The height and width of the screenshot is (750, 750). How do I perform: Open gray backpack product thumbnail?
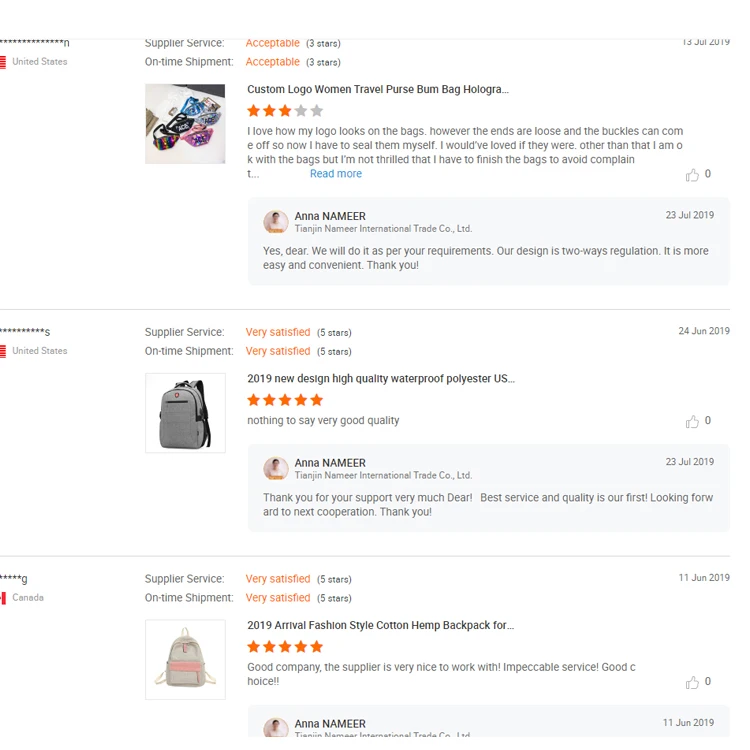(185, 413)
